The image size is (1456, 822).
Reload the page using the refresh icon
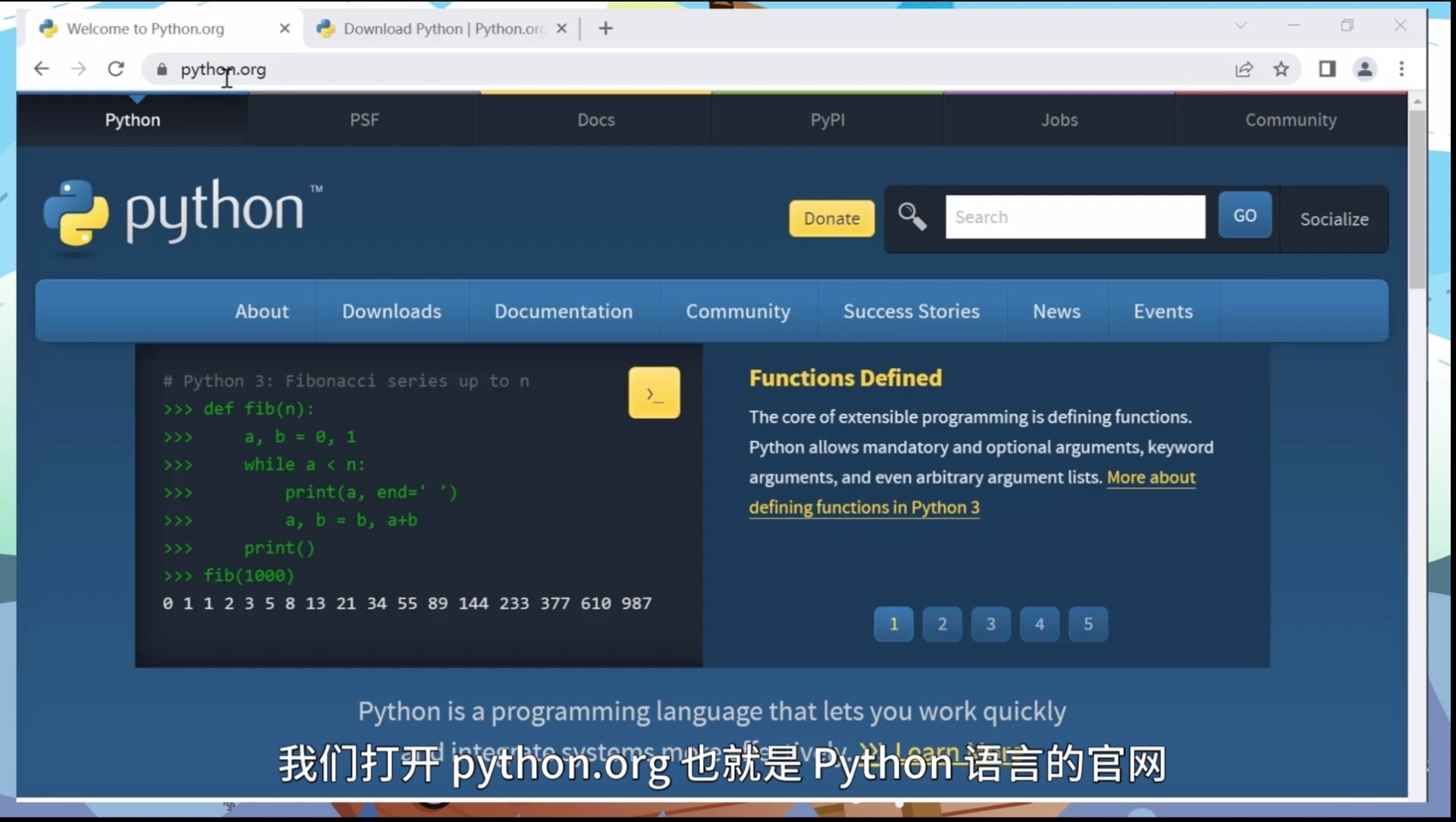[116, 69]
